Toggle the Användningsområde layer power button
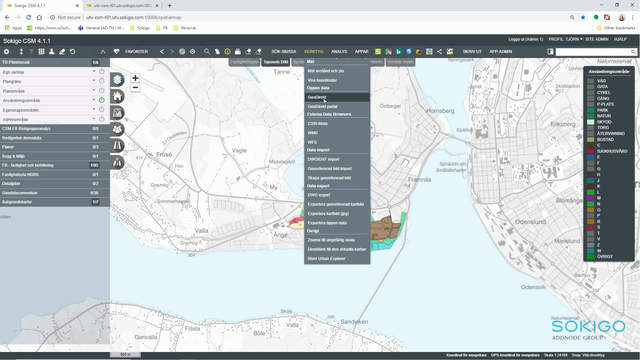This screenshot has height=360, width=640. (102, 100)
